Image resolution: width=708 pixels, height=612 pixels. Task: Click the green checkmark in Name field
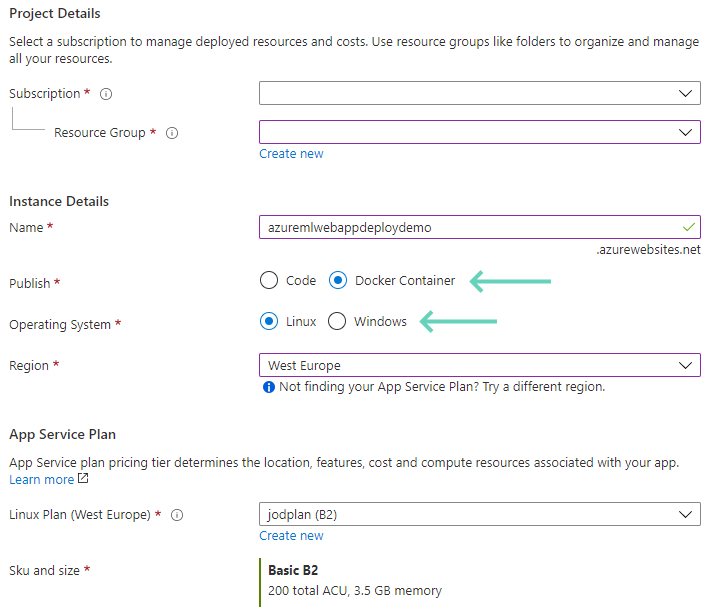pos(687,227)
